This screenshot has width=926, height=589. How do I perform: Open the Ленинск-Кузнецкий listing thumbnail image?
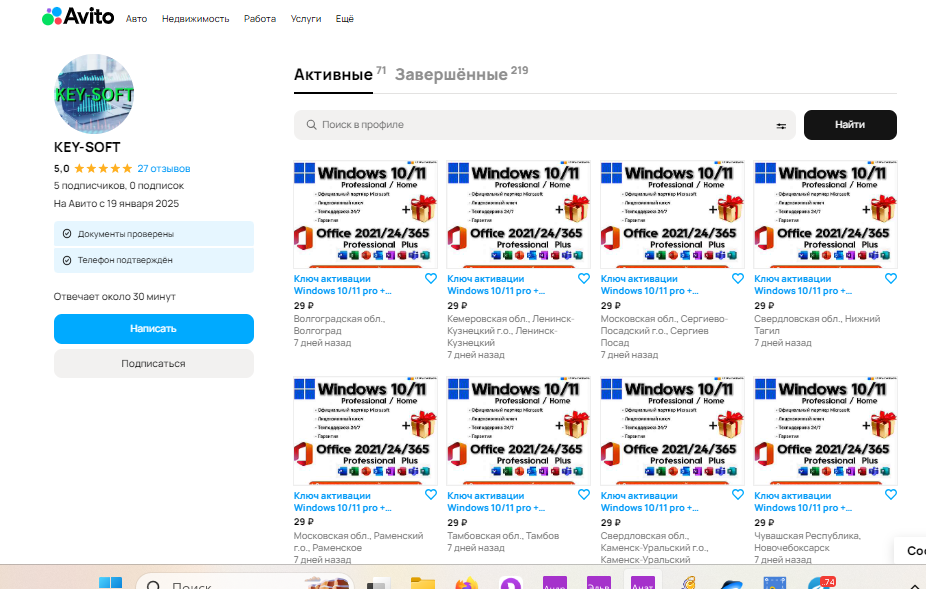tap(519, 214)
